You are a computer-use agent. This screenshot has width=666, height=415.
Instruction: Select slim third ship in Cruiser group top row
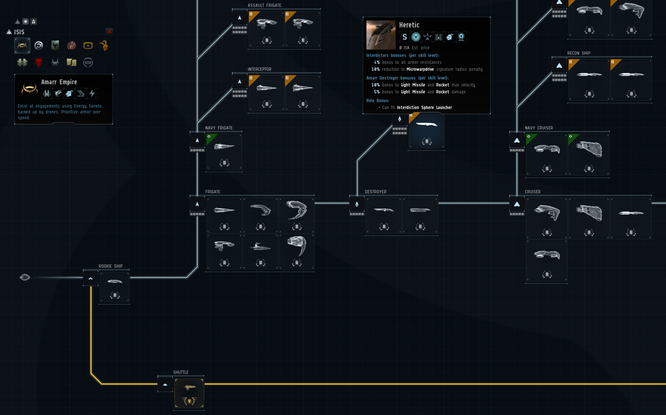point(631,218)
